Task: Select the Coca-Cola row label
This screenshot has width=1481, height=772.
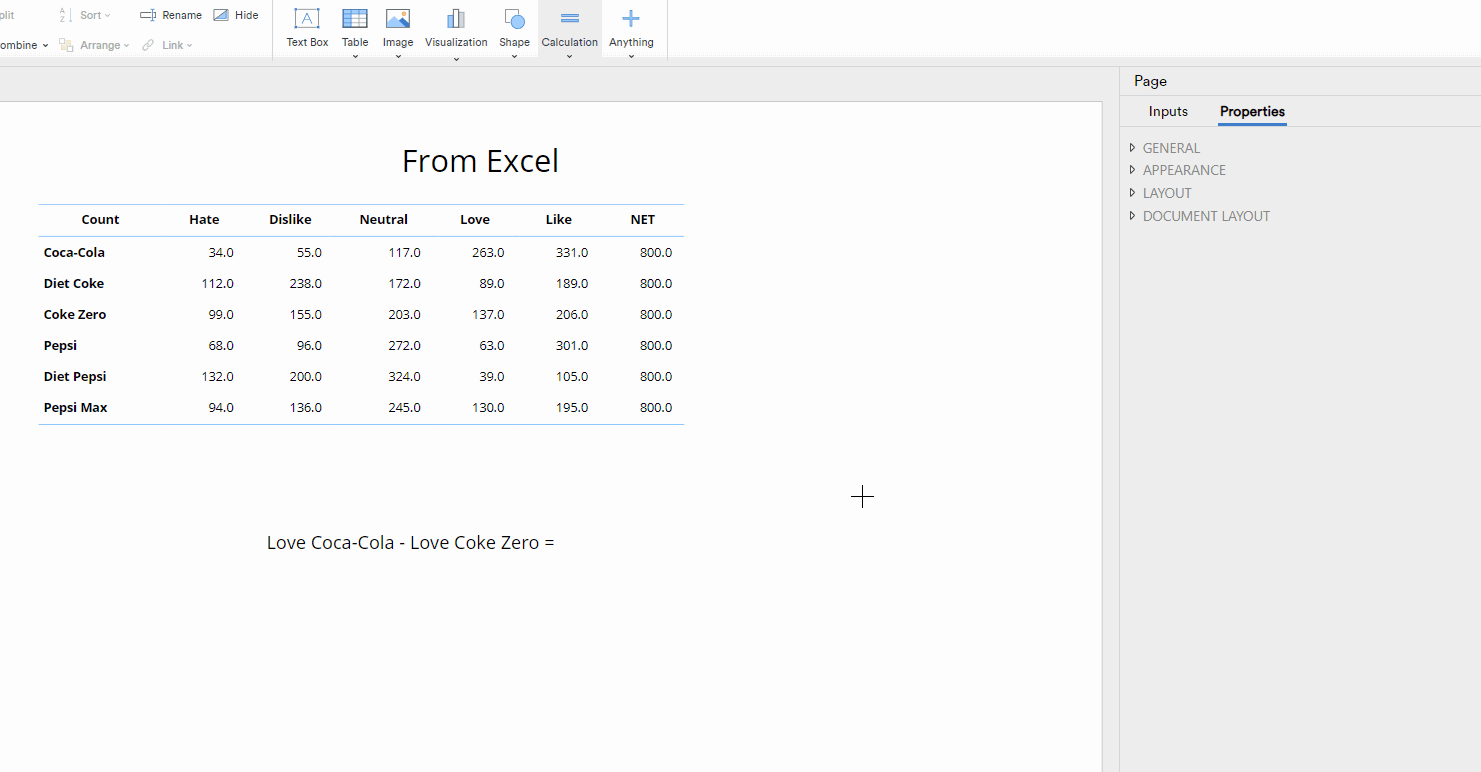Action: pyautogui.click(x=74, y=253)
